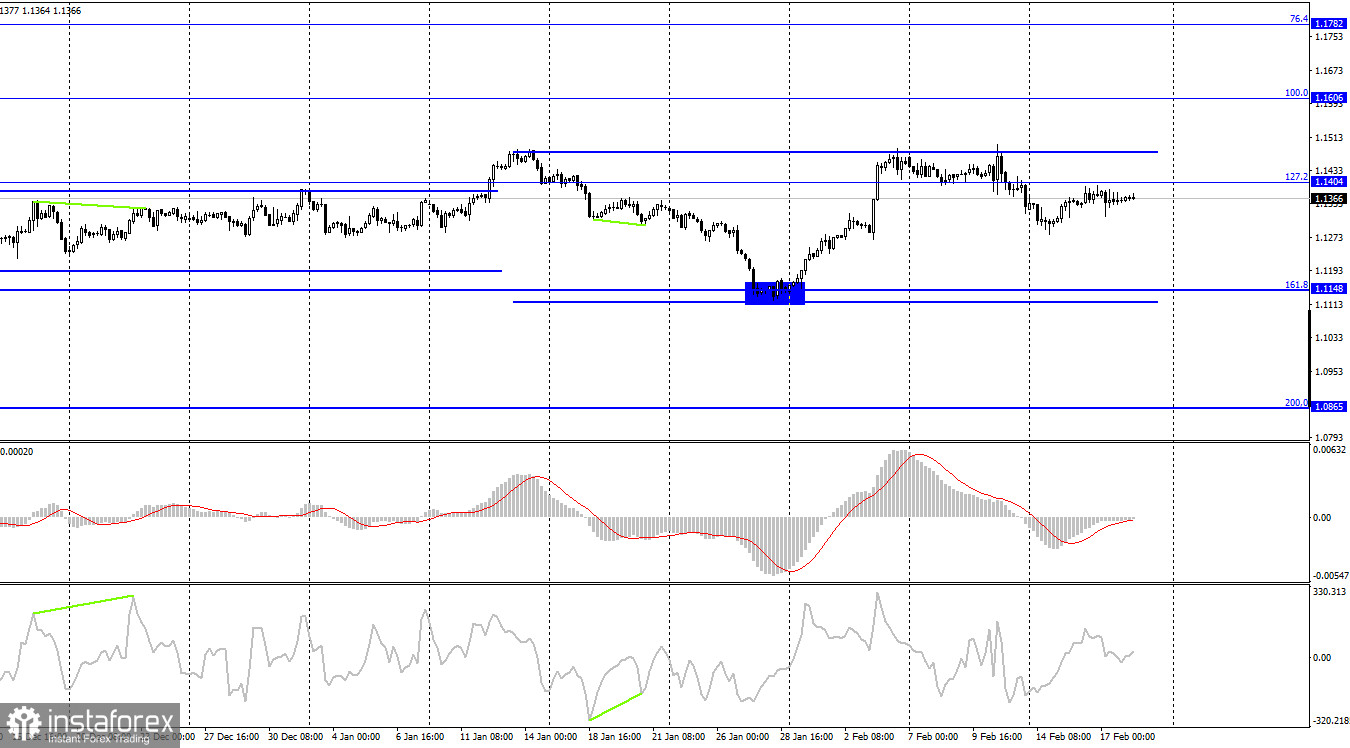Click the oscillator scale value 330.313
Image resolution: width=1350 pixels, height=748 pixels.
click(1329, 592)
